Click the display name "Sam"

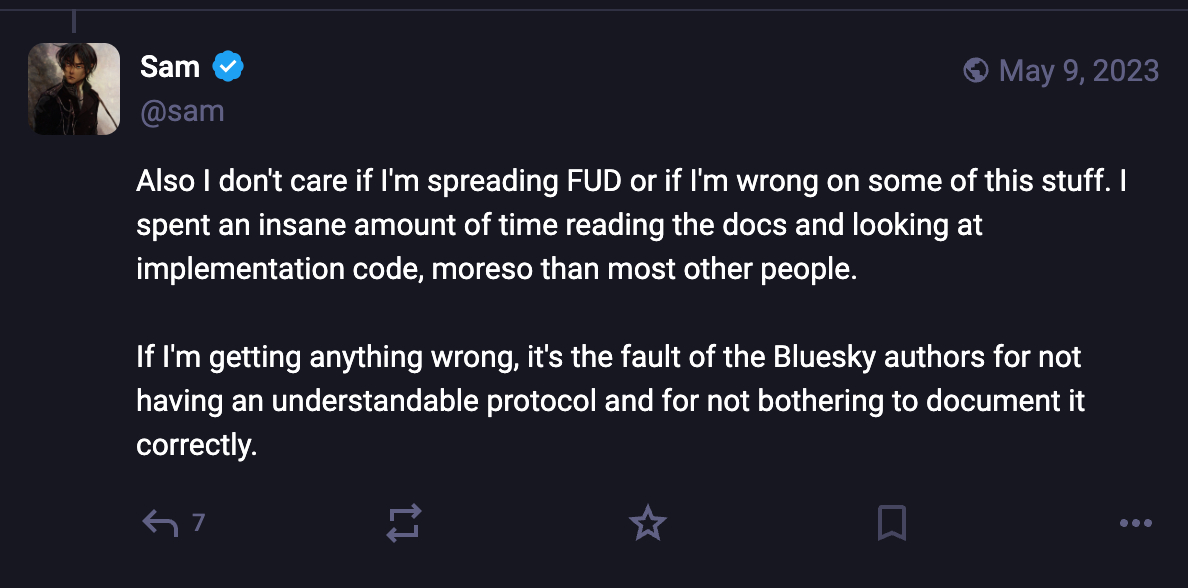coord(169,67)
